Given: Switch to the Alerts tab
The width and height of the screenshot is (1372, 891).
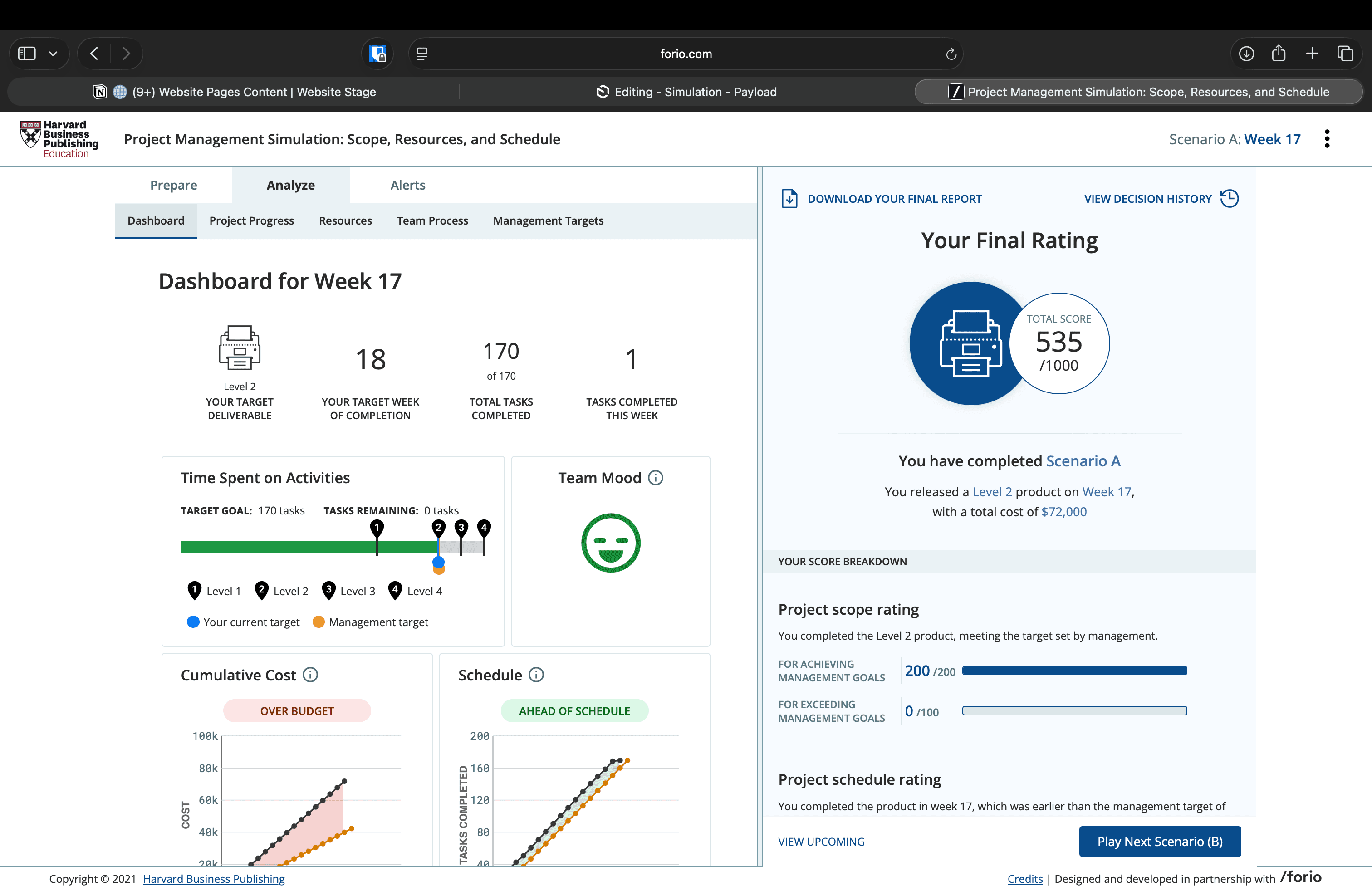Looking at the screenshot, I should [x=407, y=185].
